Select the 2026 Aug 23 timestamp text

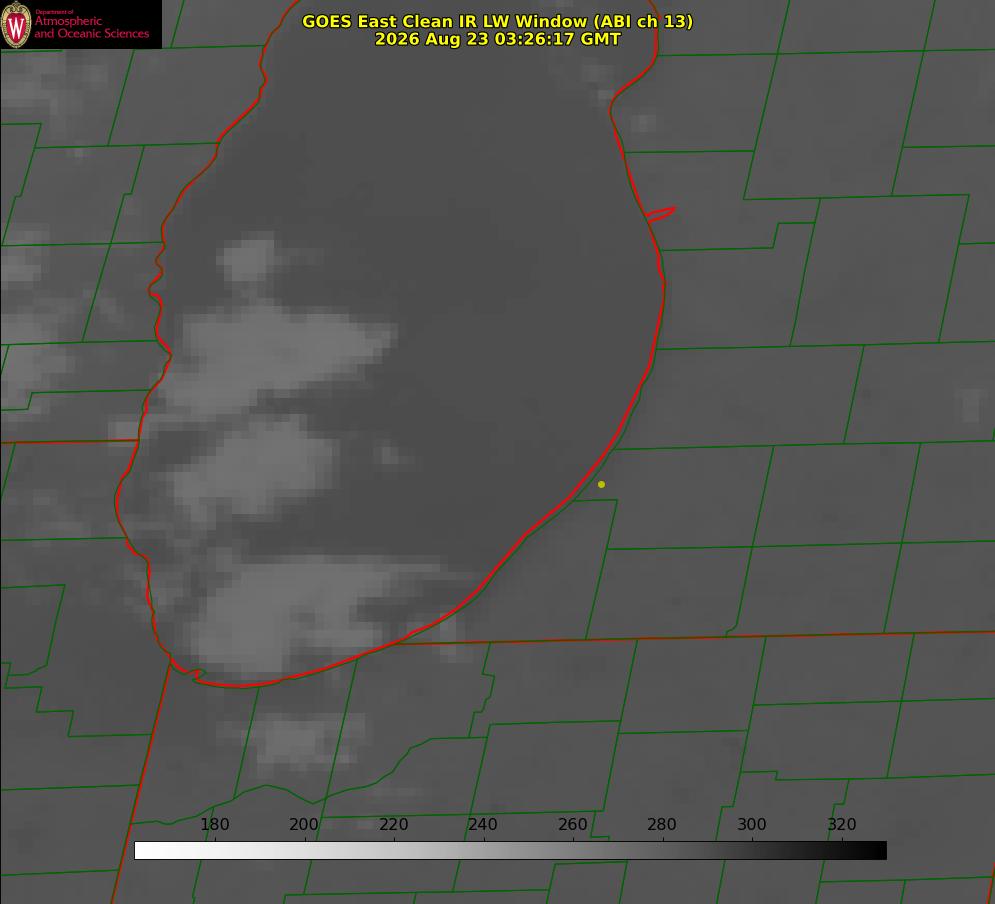click(497, 39)
